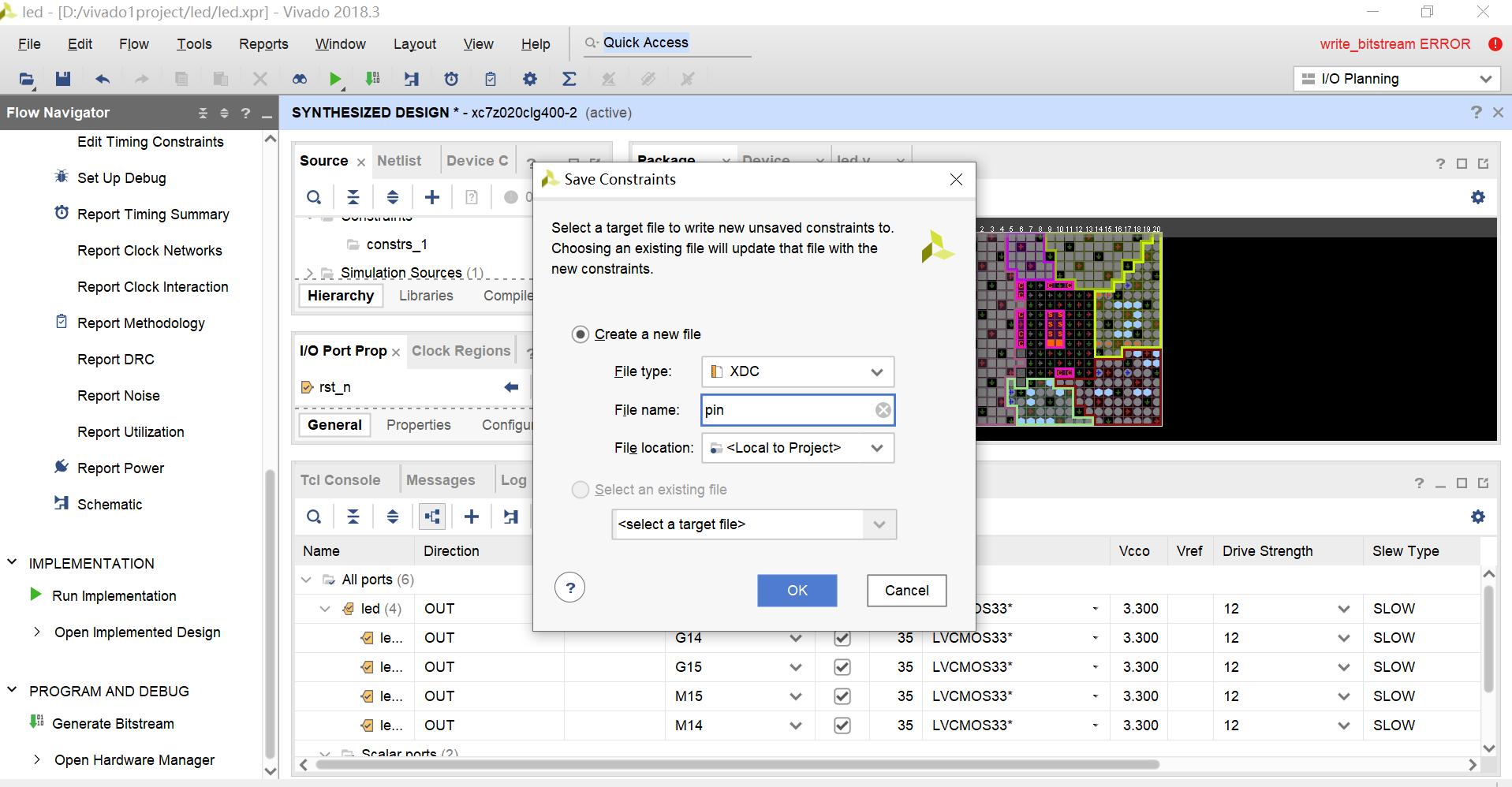Viewport: 1512px width, 787px height.
Task: Select Create a new file radio
Action: [581, 334]
